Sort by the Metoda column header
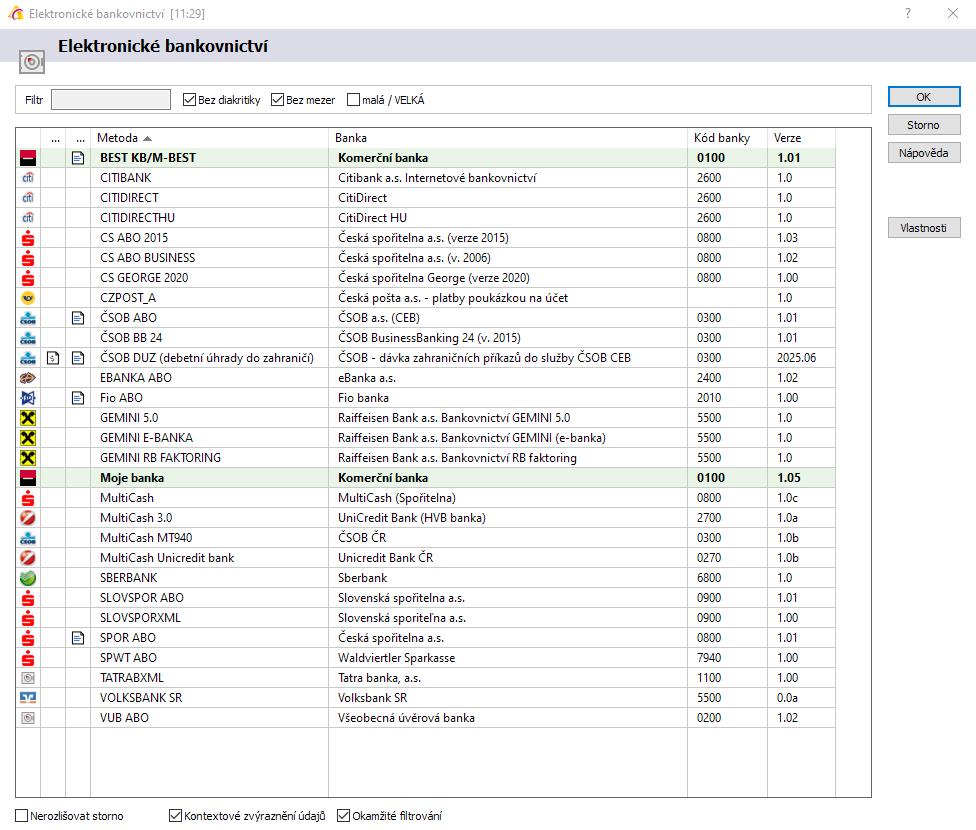This screenshot has width=976, height=830. (x=209, y=138)
